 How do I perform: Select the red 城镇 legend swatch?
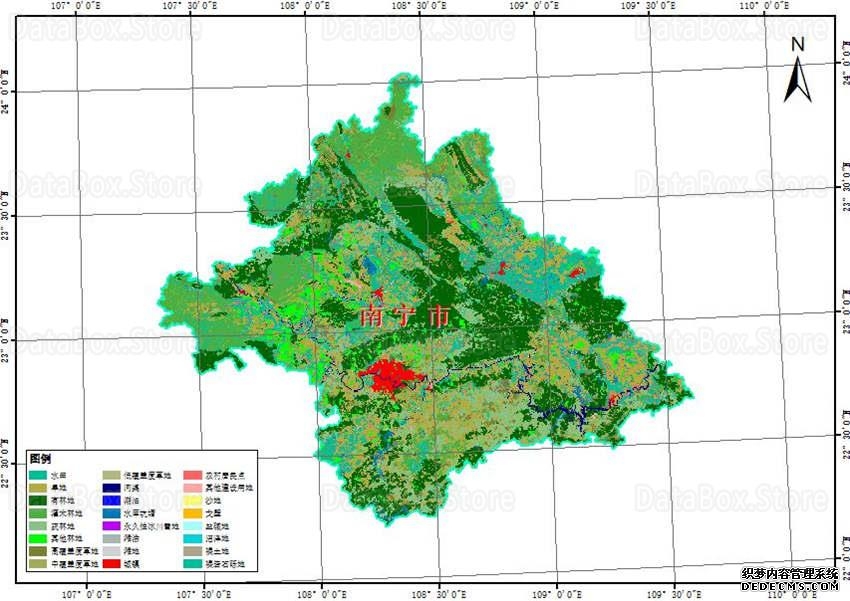(x=111, y=564)
